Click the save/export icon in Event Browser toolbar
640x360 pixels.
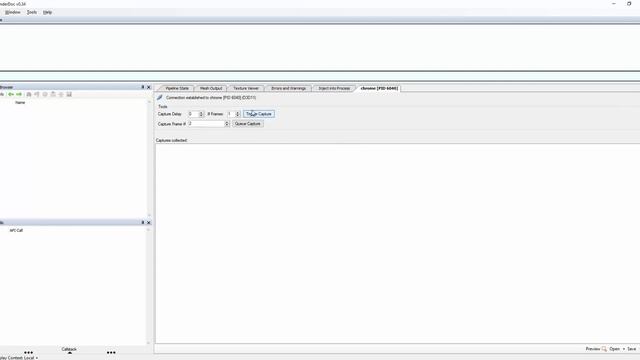coord(69,94)
